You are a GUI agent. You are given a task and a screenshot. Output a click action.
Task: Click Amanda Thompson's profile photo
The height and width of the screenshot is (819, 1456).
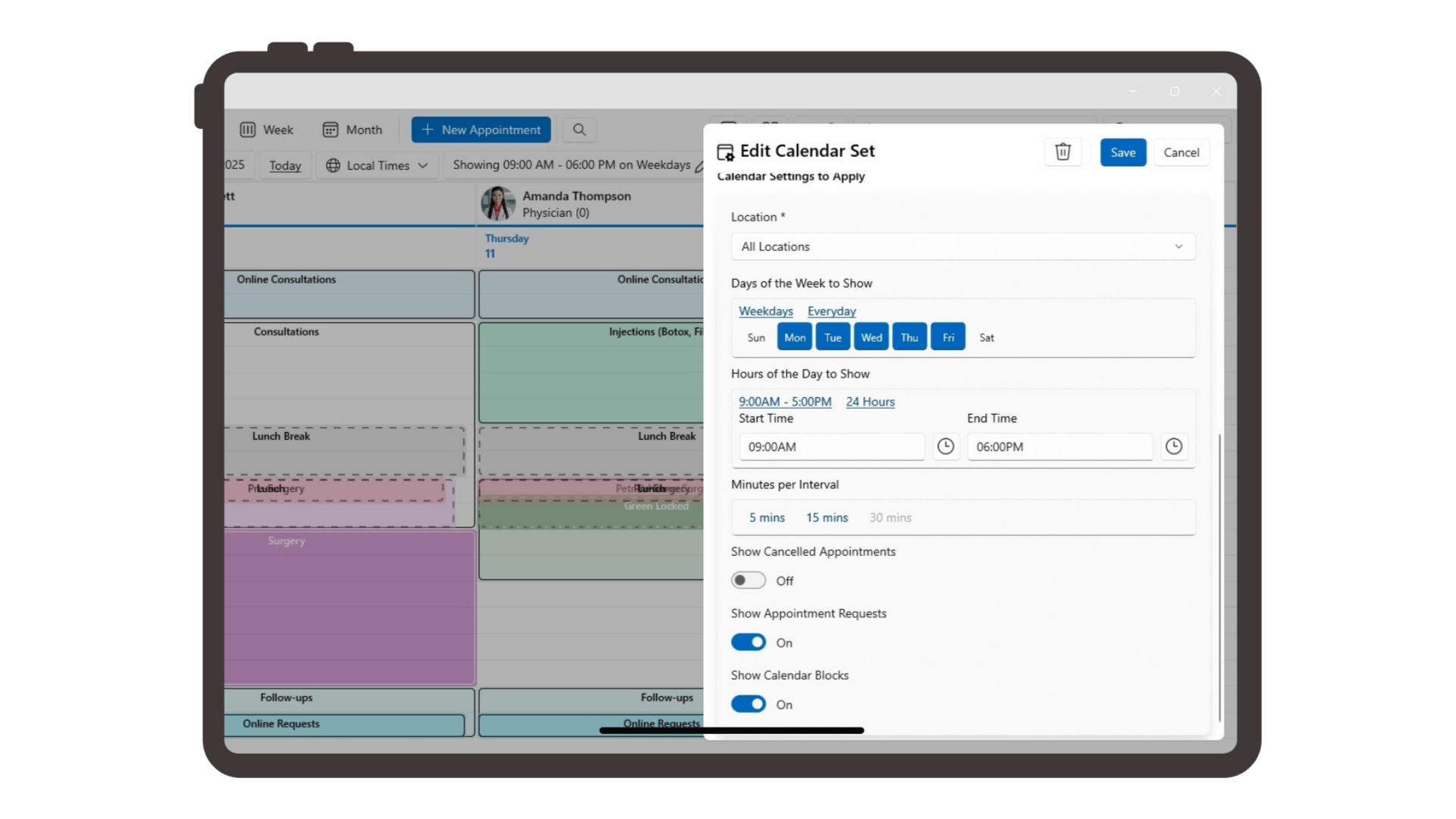(x=498, y=203)
